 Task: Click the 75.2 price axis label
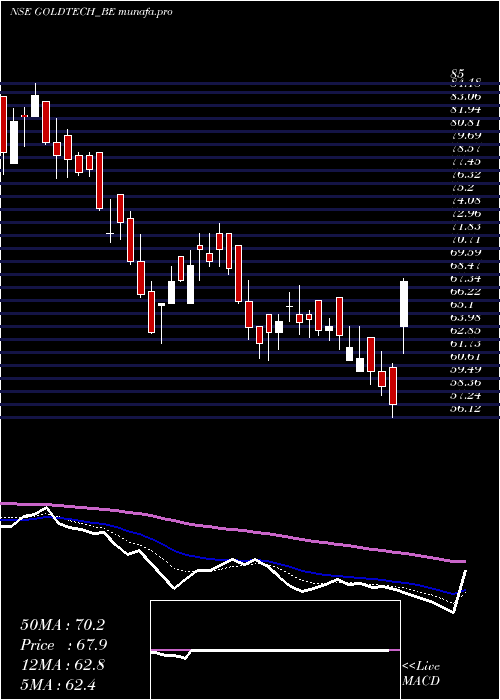coord(462,188)
